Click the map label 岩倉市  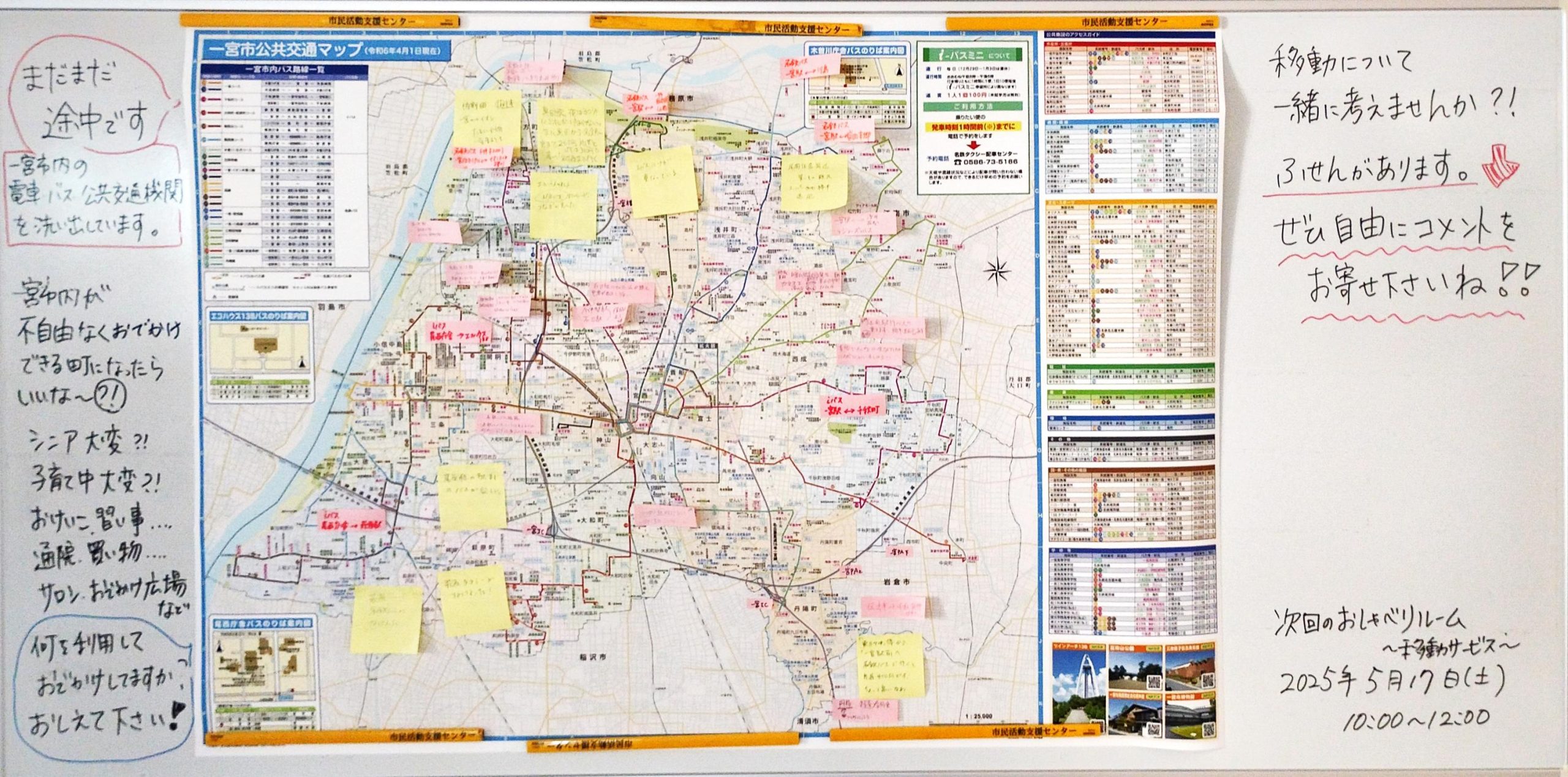[x=897, y=582]
